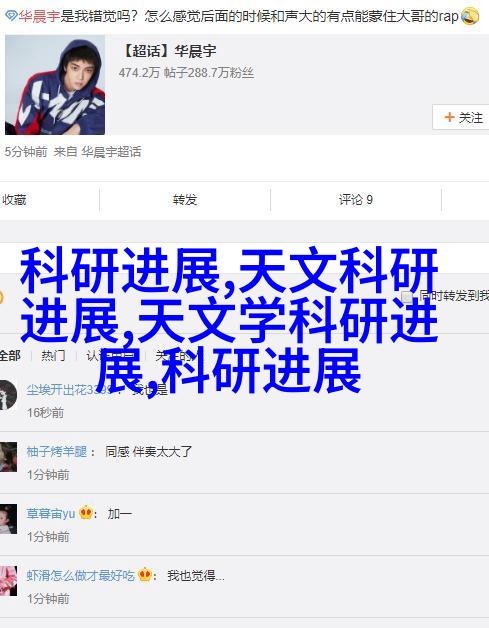Select the 收藏 tab

(14, 199)
